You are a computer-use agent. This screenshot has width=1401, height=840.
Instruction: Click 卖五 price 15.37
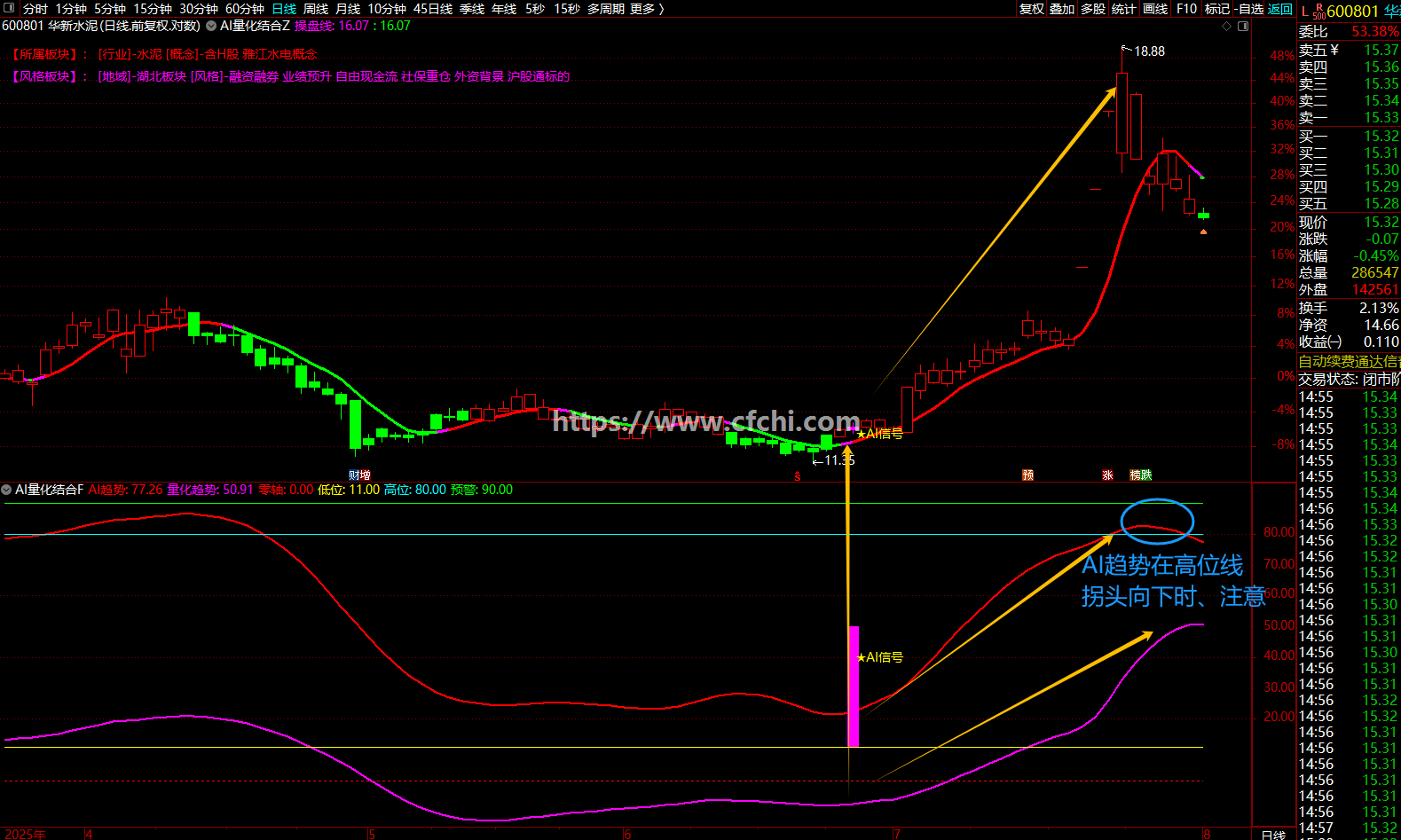click(1381, 51)
